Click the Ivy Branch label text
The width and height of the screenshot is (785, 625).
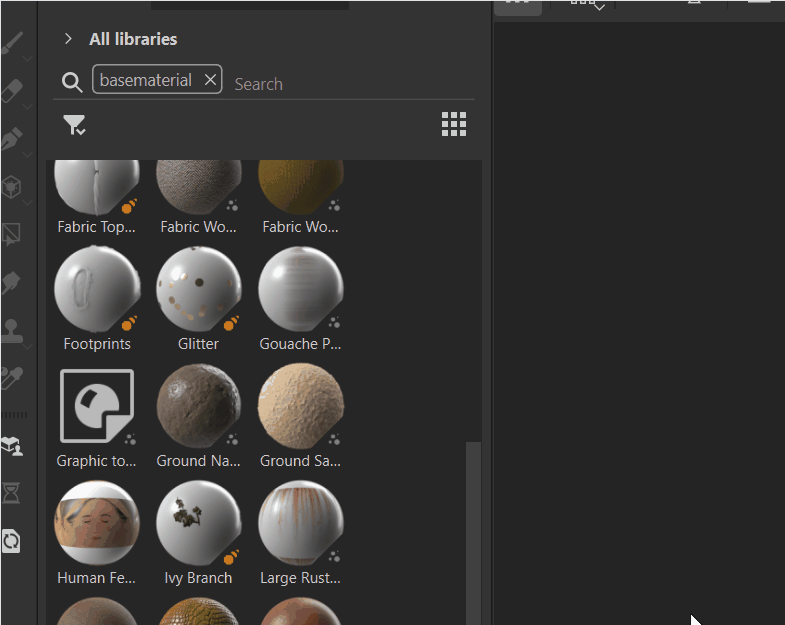click(198, 578)
